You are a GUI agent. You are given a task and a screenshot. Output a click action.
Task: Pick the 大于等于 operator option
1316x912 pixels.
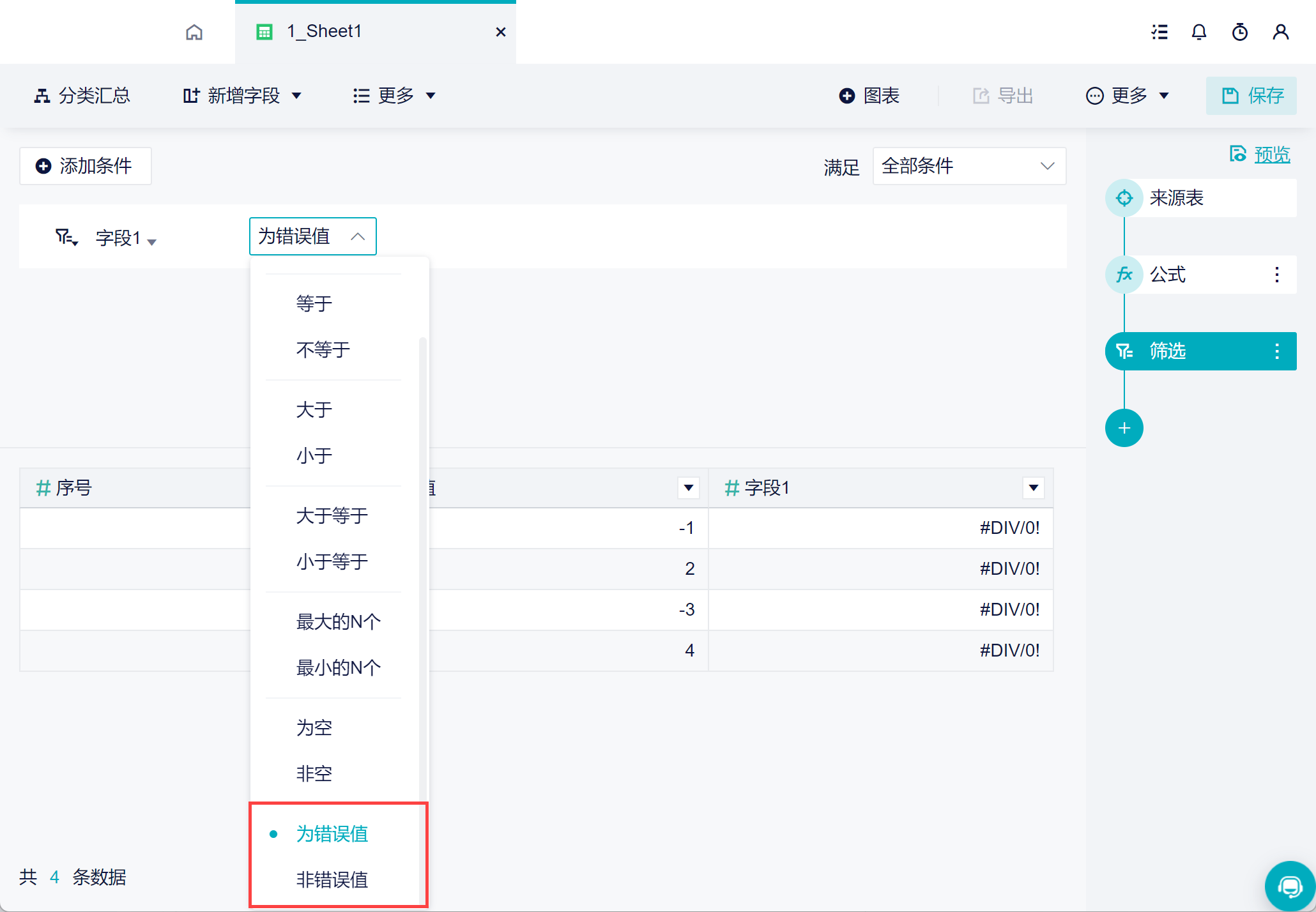tap(332, 515)
